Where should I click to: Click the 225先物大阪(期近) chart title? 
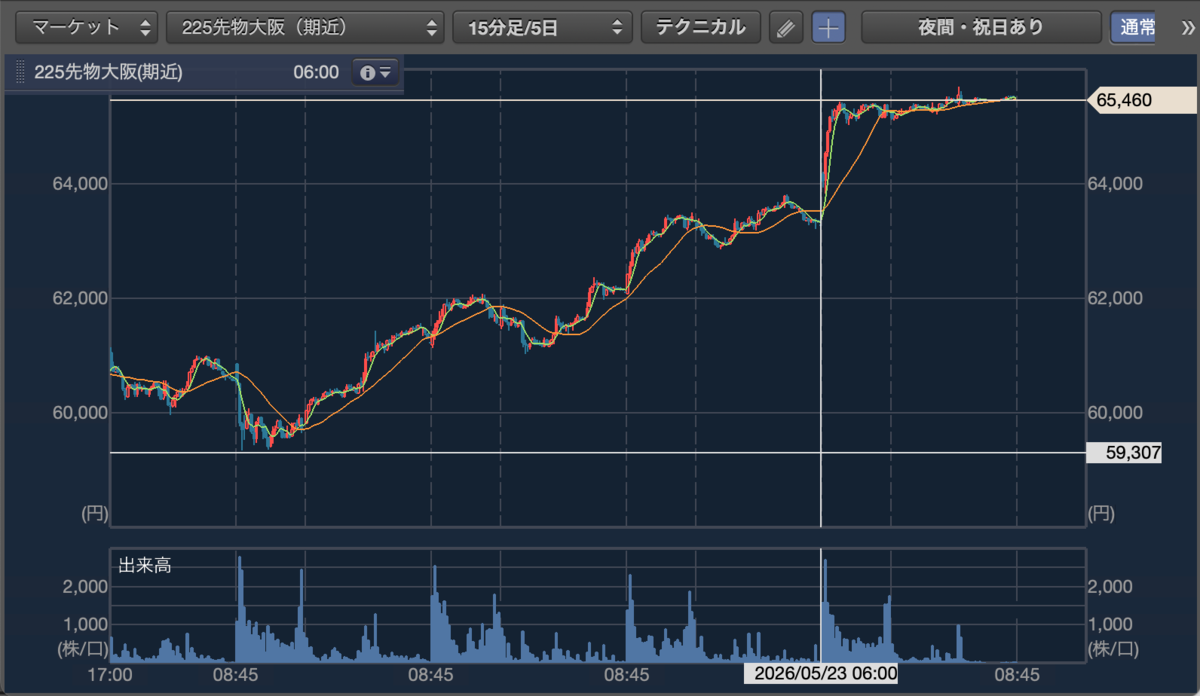pyautogui.click(x=108, y=73)
